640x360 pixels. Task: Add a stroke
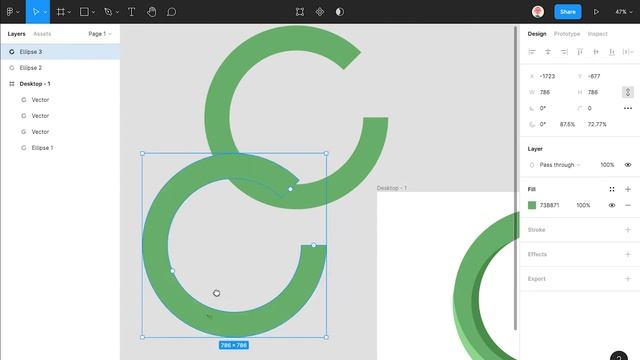628,230
